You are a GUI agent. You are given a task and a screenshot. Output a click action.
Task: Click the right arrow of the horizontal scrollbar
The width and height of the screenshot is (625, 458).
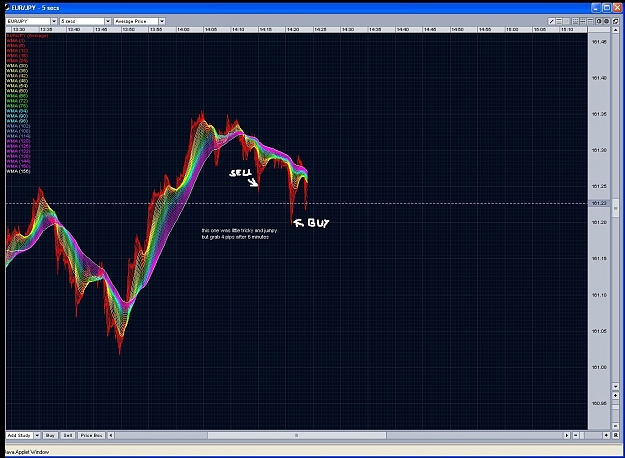pos(567,435)
